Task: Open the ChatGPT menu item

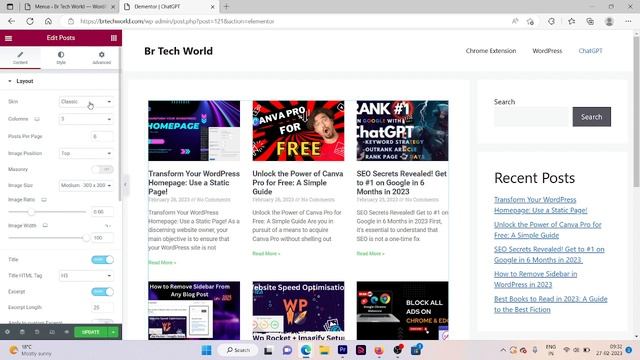Action: [590, 51]
